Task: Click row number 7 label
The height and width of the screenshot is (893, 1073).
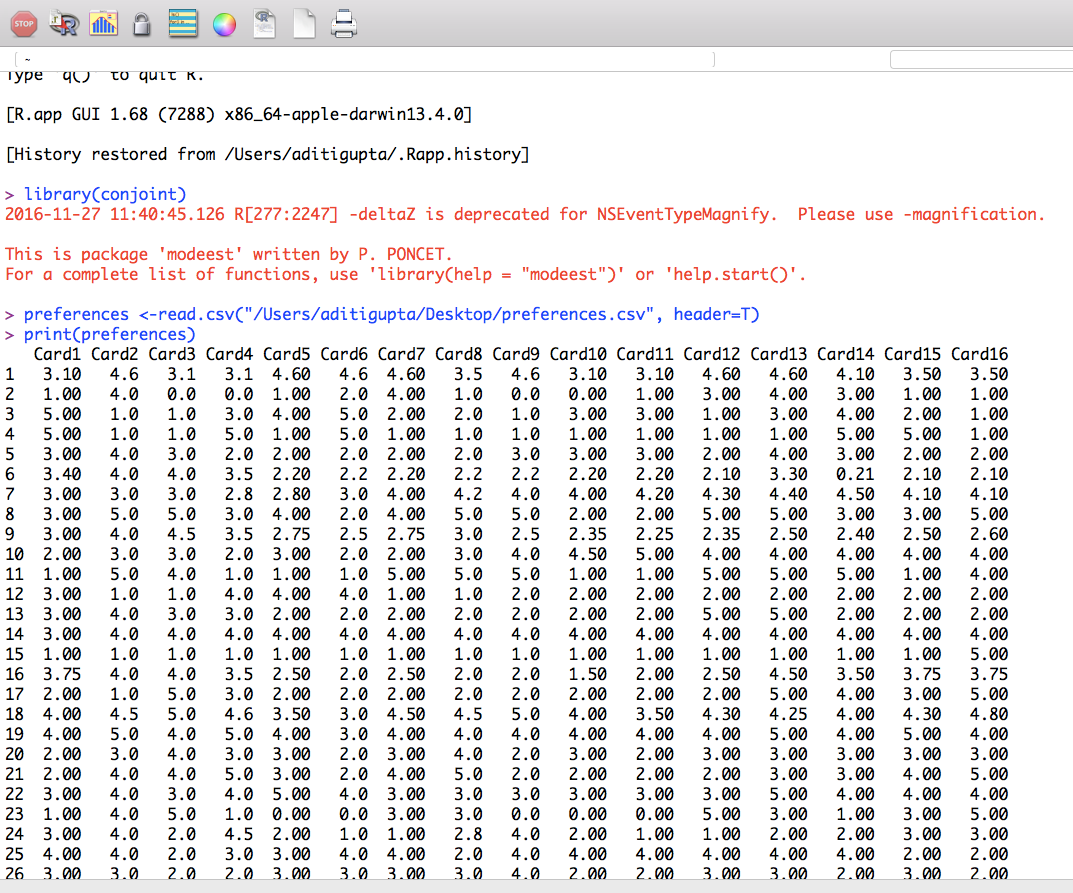Action: (x=10, y=495)
